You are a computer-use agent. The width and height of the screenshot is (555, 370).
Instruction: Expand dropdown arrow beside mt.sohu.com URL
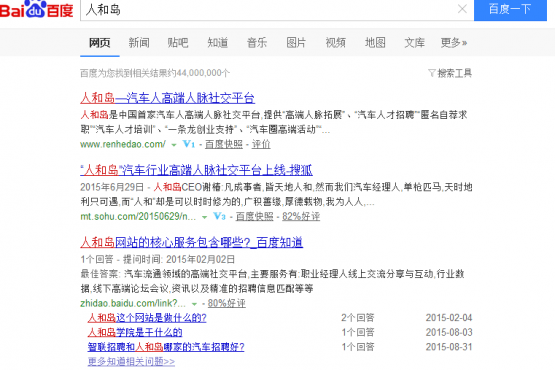pyautogui.click(x=204, y=217)
